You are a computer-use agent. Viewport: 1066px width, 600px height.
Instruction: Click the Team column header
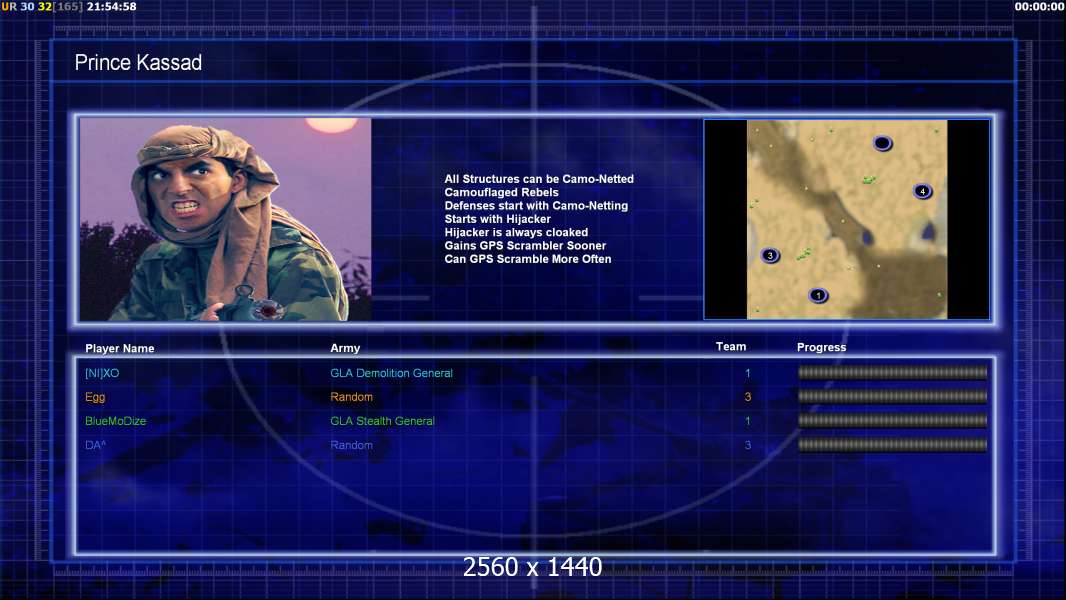pos(731,347)
